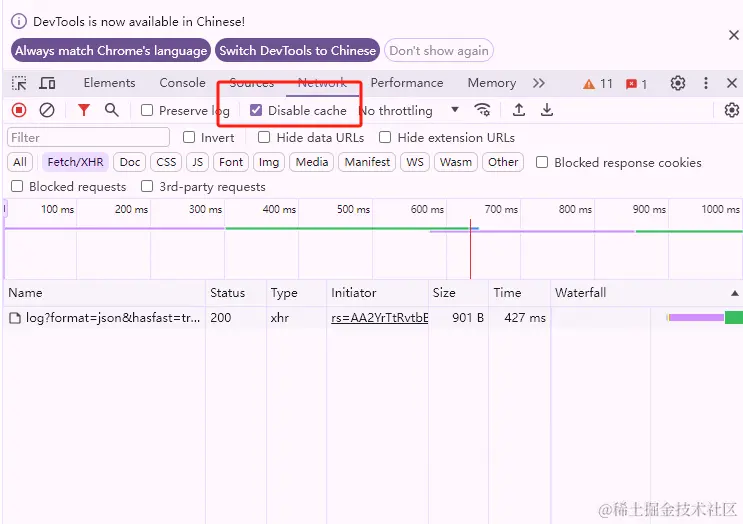Enable the Preserve log checkbox
The image size is (743, 524).
(x=147, y=110)
